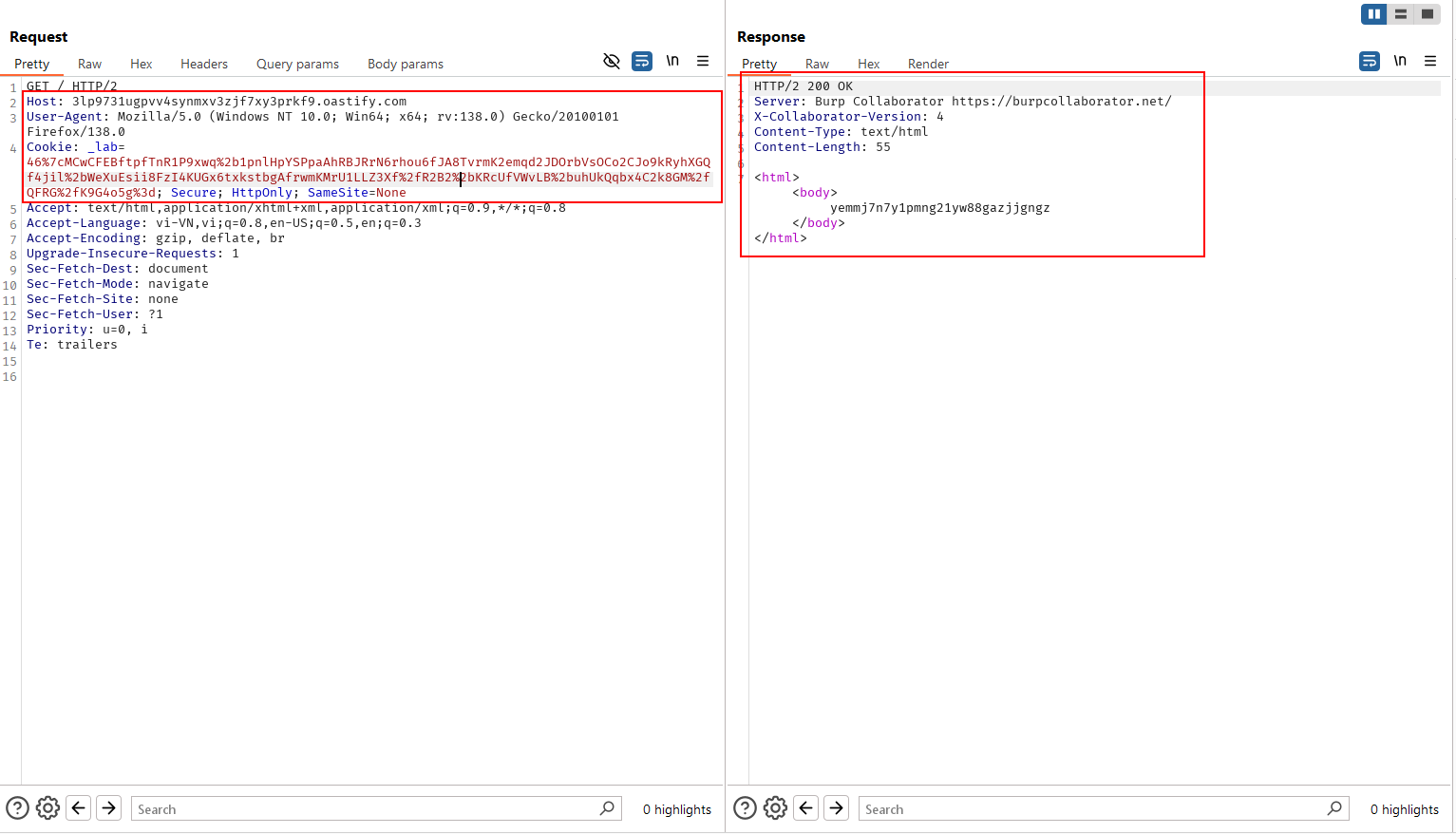The height and width of the screenshot is (834, 1456).
Task: Toggle show newline \n icon in Response panel
Action: [x=1400, y=61]
